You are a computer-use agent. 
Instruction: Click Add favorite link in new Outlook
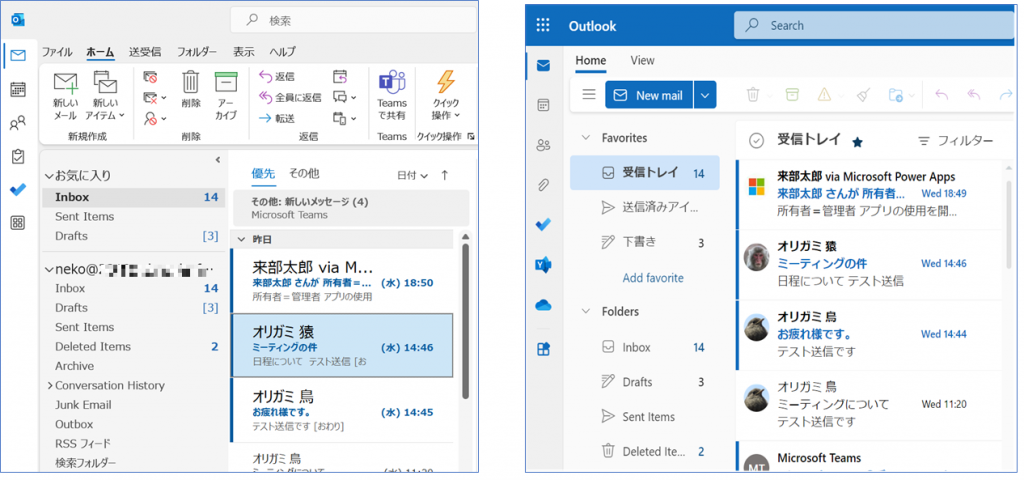pos(653,278)
